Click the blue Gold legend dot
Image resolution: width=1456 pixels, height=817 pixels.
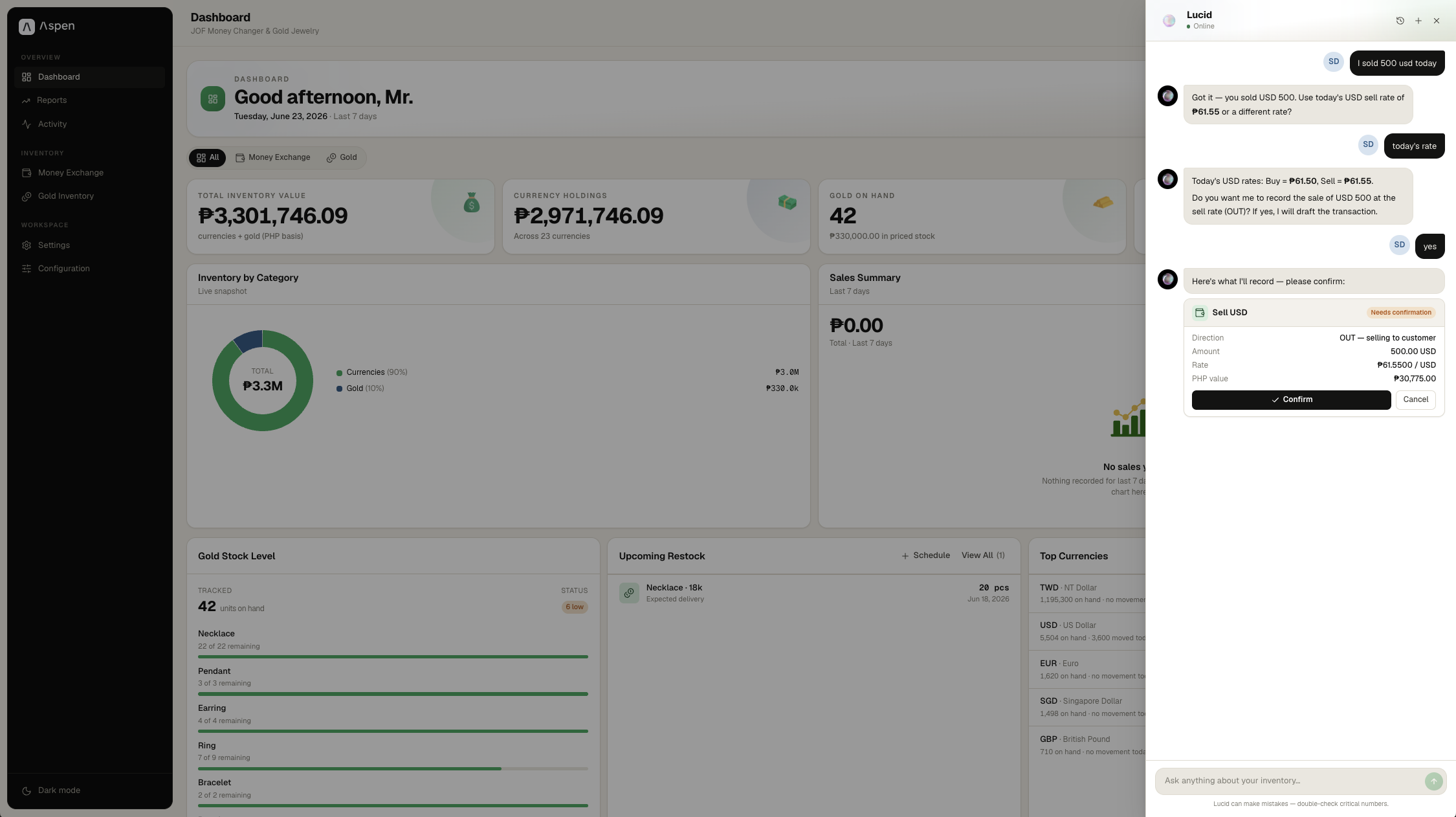(x=339, y=389)
